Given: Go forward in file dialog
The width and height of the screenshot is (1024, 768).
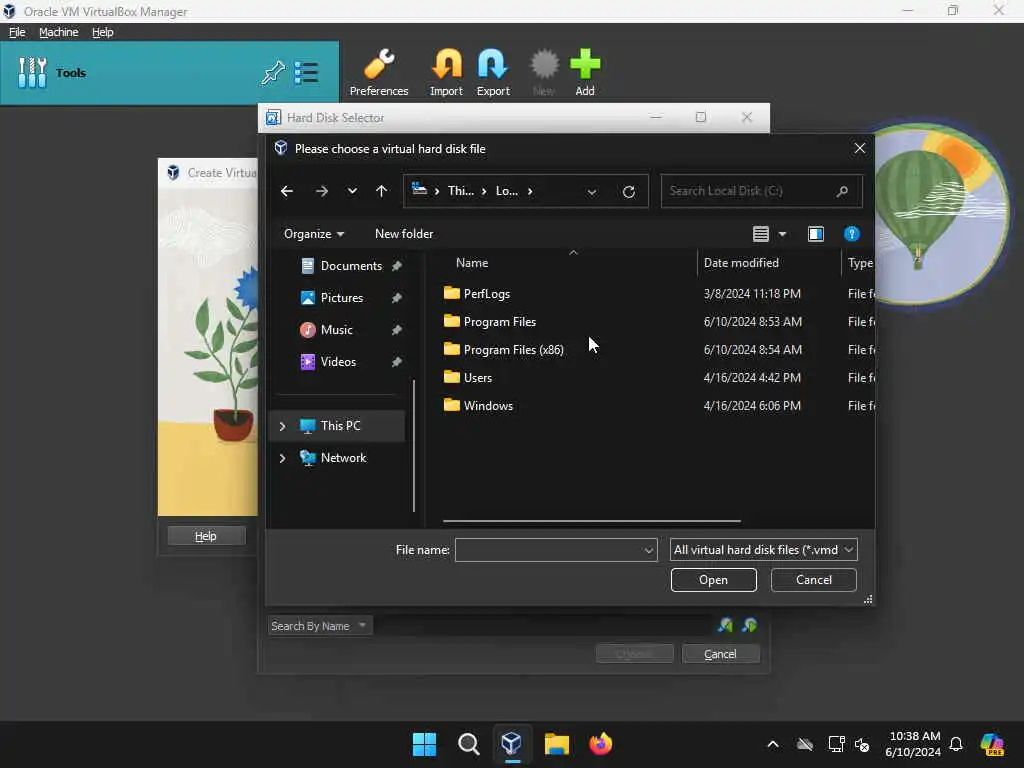Looking at the screenshot, I should click(321, 191).
